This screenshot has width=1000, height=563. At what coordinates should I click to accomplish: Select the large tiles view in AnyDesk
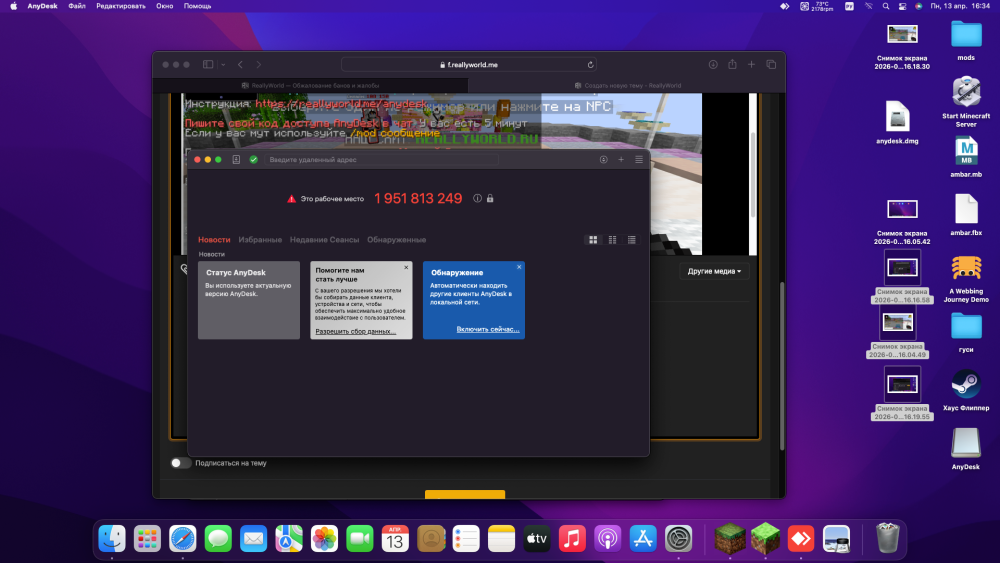pyautogui.click(x=593, y=240)
